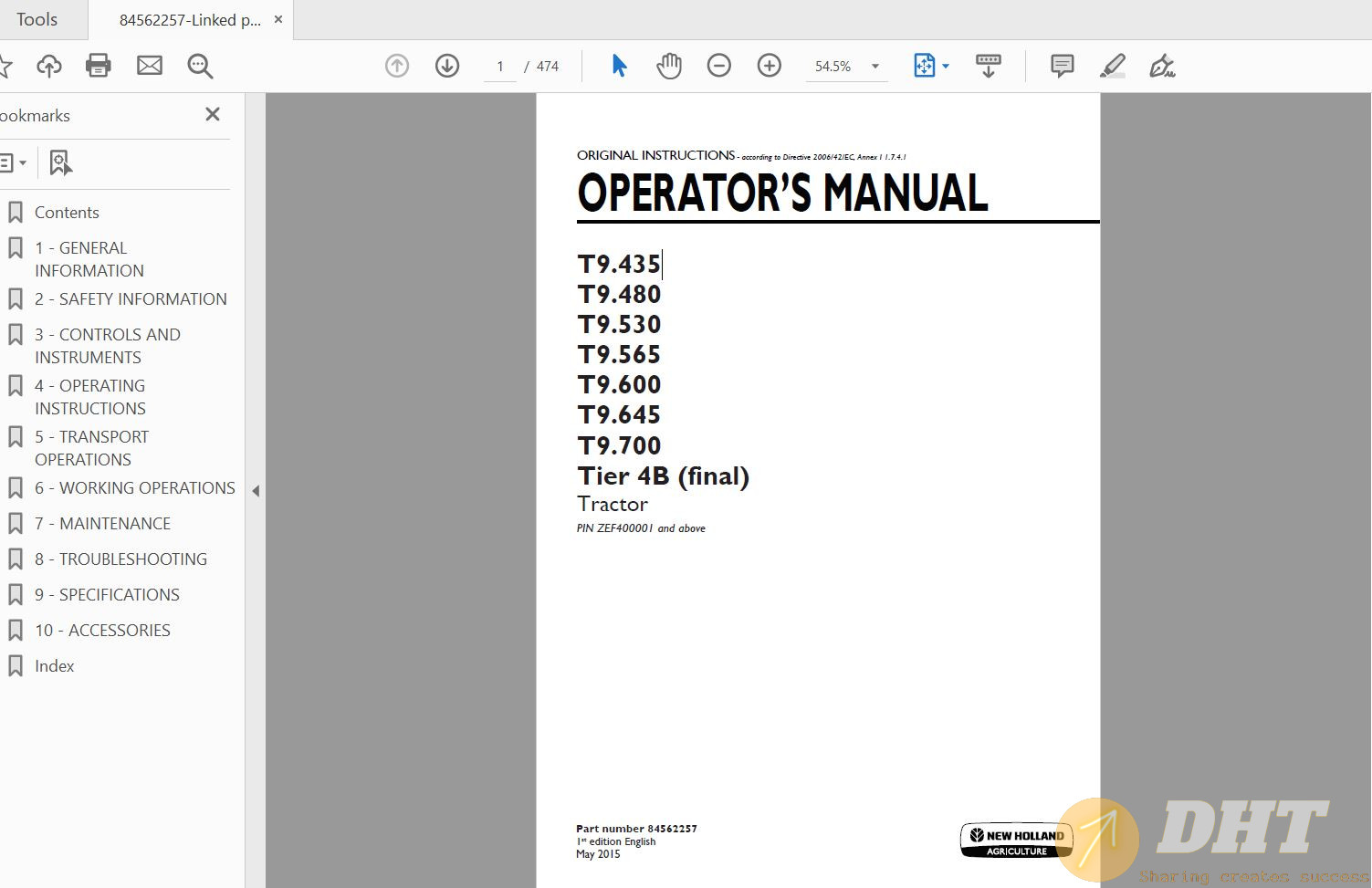Click the T9.530 model text
The image size is (1372, 888).
tap(619, 324)
